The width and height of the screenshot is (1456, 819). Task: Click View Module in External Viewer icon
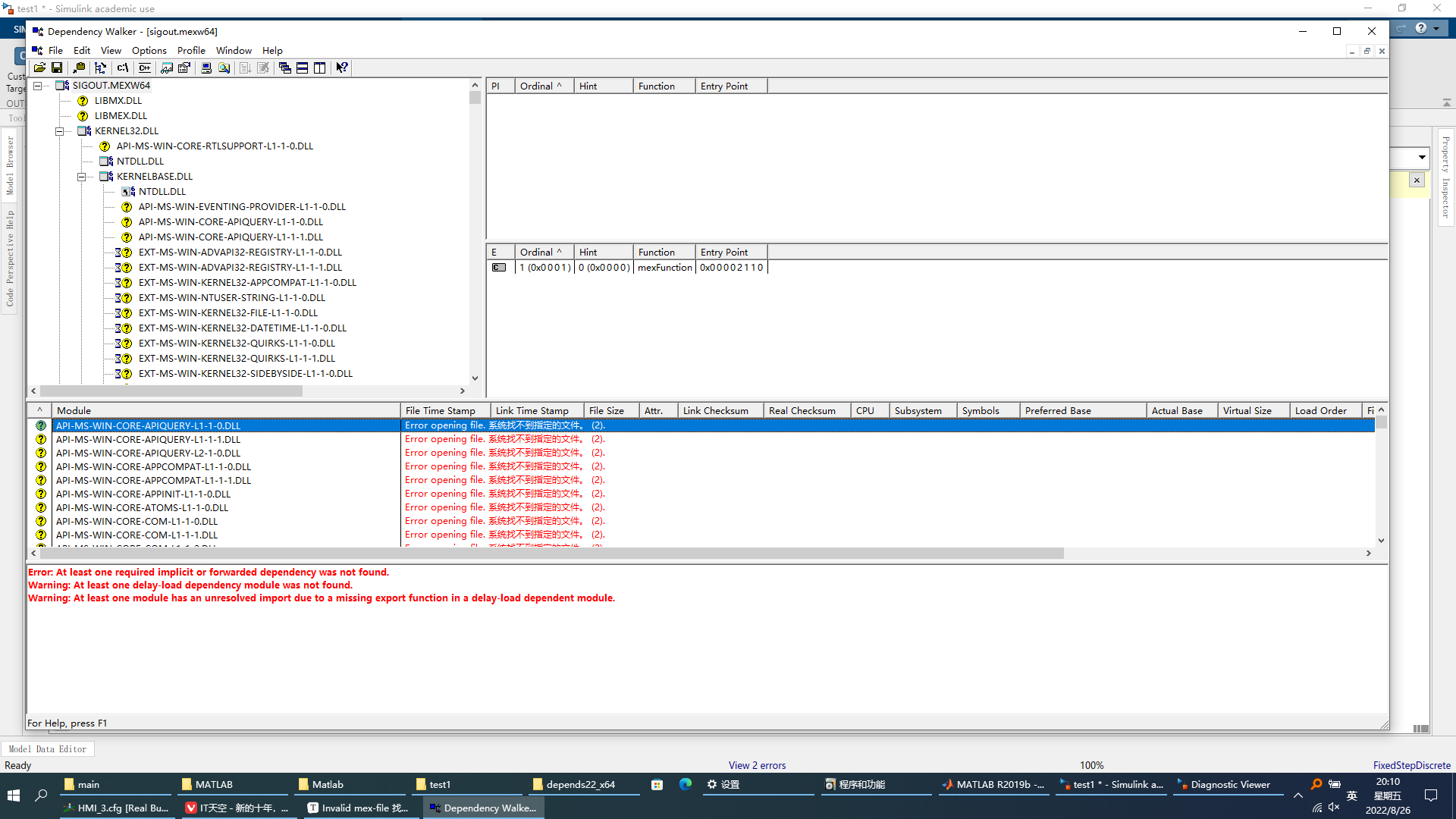[167, 68]
